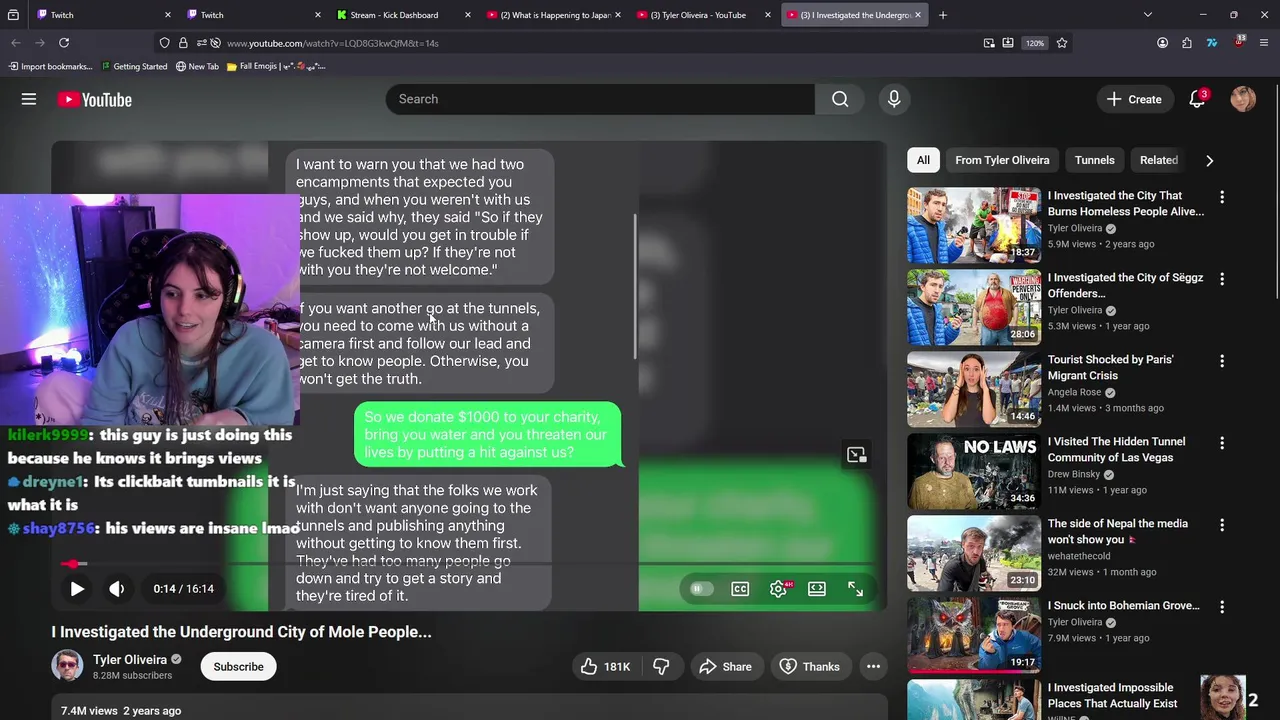Subscribe to Tyler Oliveira
The image size is (1280, 720).
(238, 667)
